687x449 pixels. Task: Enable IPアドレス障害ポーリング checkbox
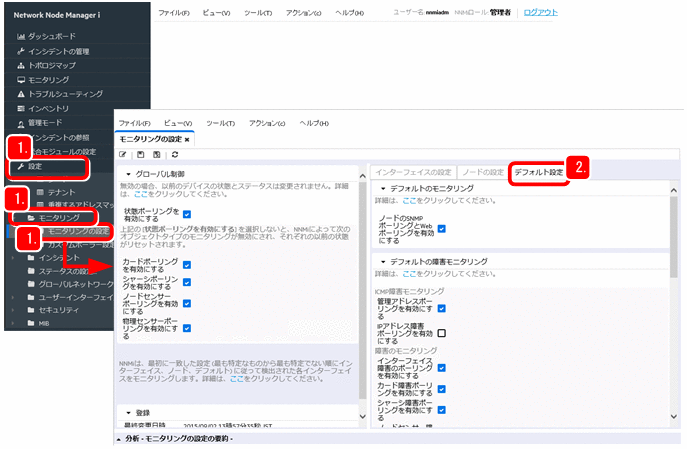[441, 333]
